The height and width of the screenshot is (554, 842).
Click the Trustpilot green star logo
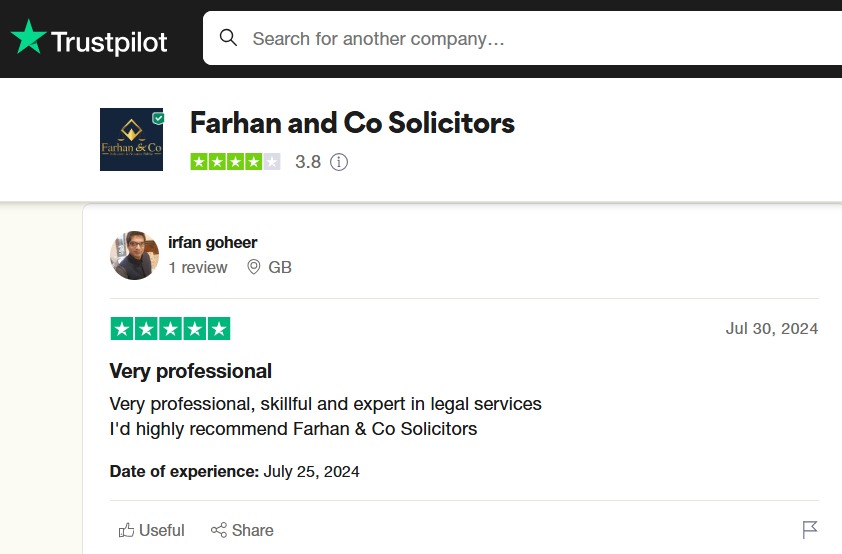click(29, 38)
